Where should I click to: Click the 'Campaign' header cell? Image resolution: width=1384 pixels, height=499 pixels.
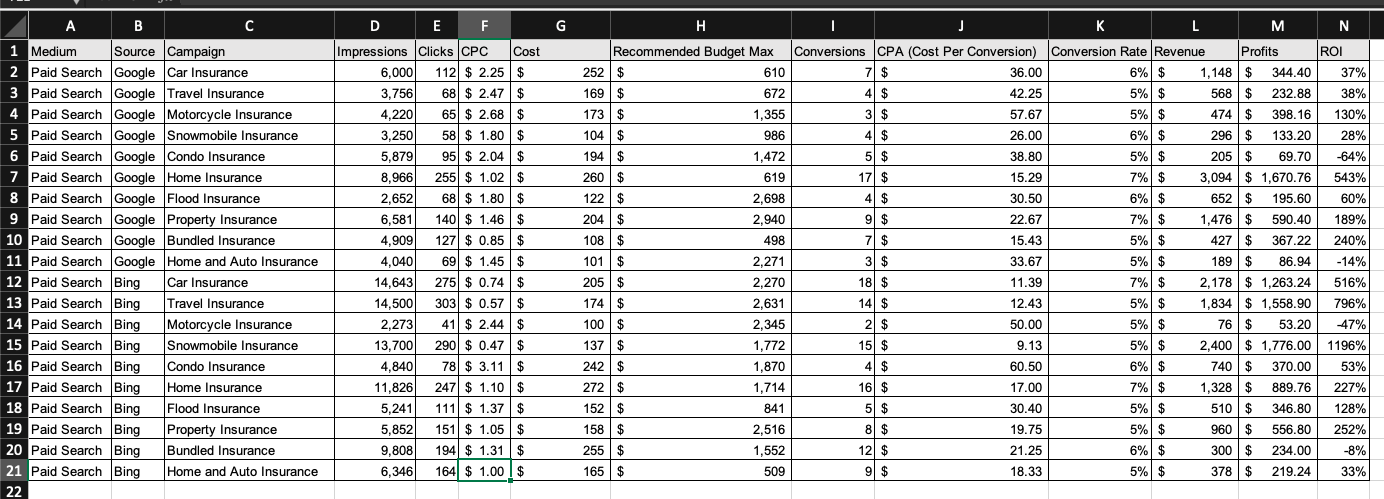(249, 51)
